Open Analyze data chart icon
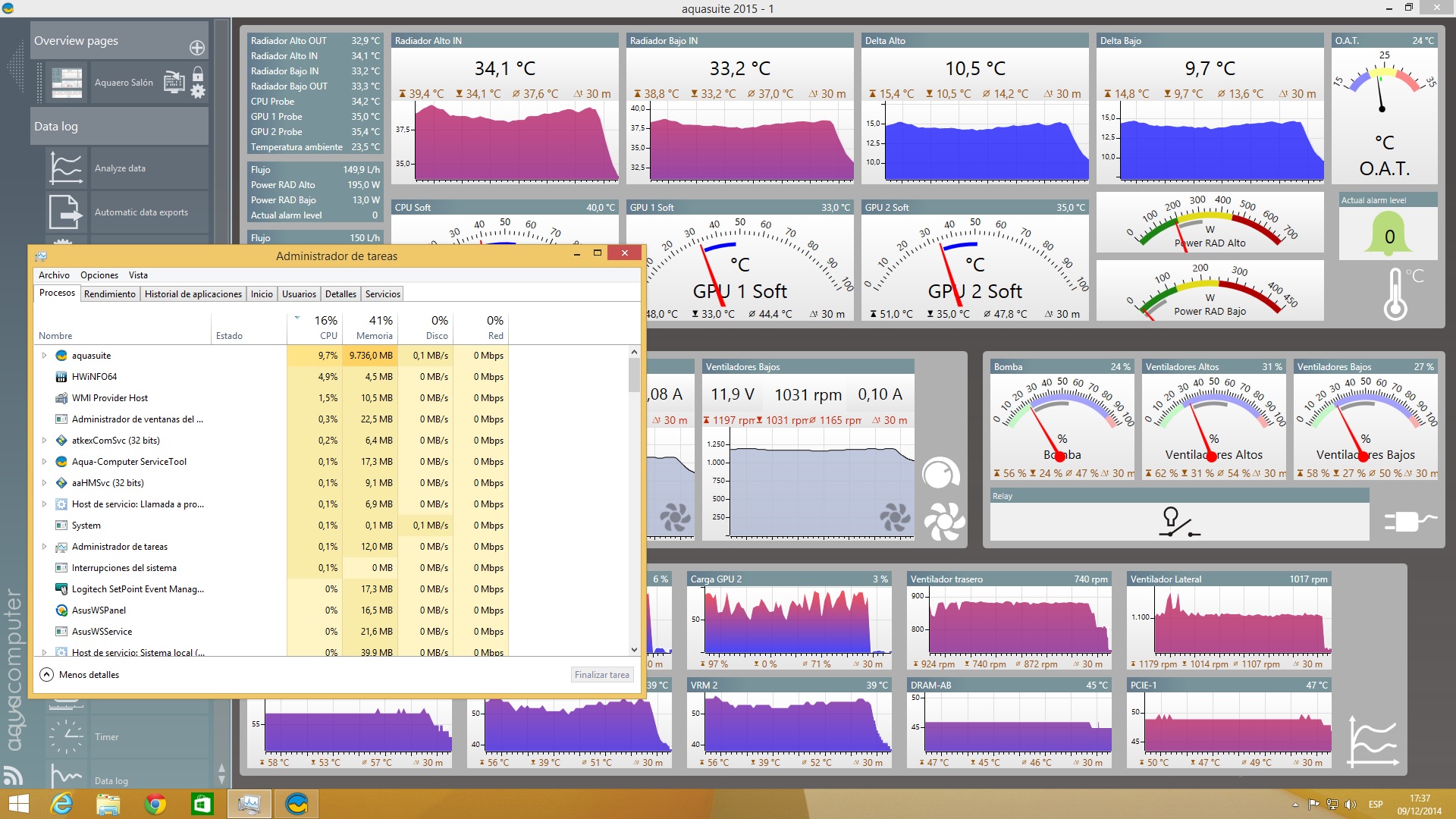Image resolution: width=1456 pixels, height=819 pixels. pyautogui.click(x=65, y=168)
